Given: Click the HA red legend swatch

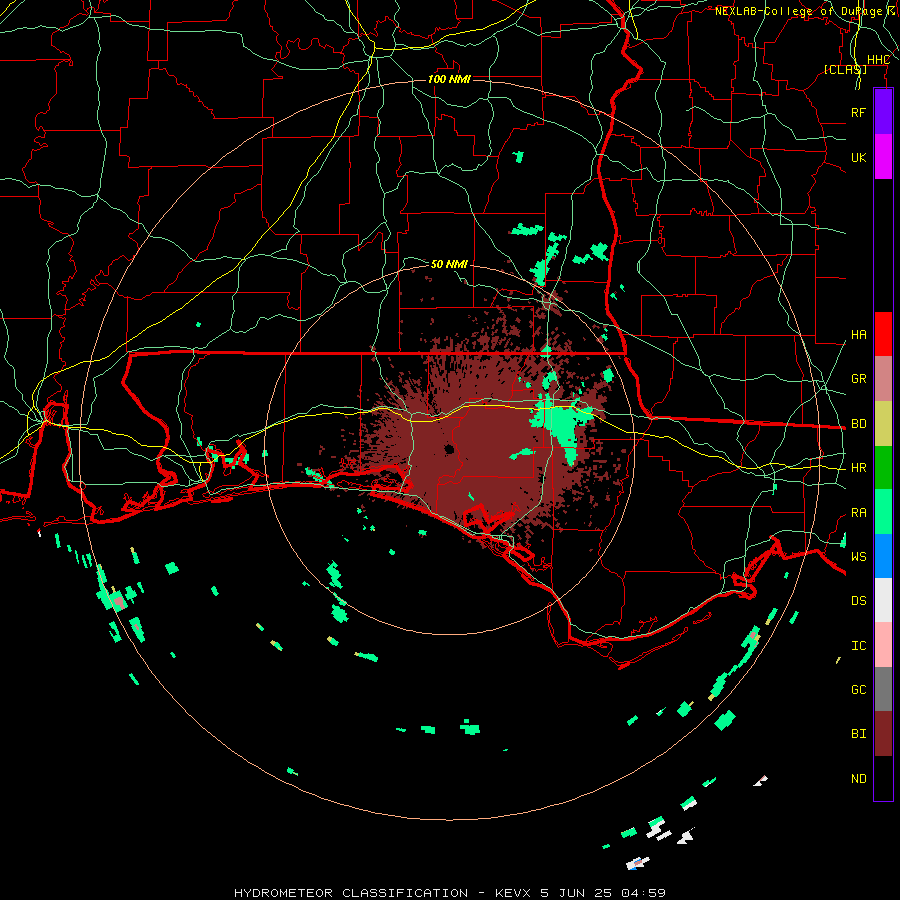Looking at the screenshot, I should tap(883, 334).
